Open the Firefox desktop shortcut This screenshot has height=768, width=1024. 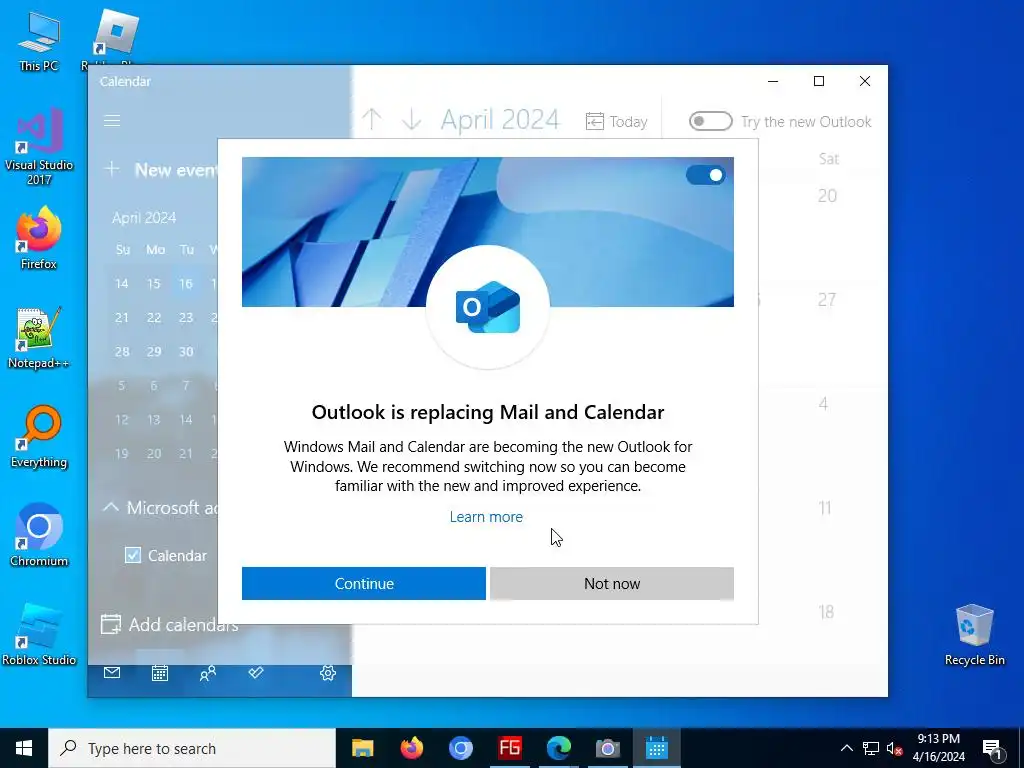(x=39, y=237)
